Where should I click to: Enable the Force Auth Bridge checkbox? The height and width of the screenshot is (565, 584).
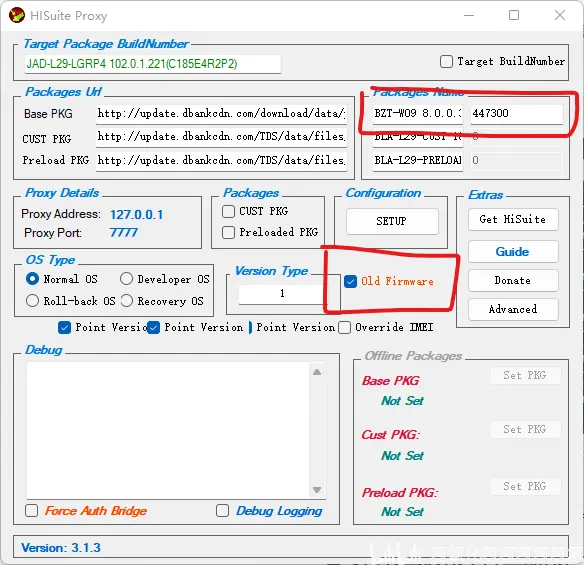click(x=31, y=511)
